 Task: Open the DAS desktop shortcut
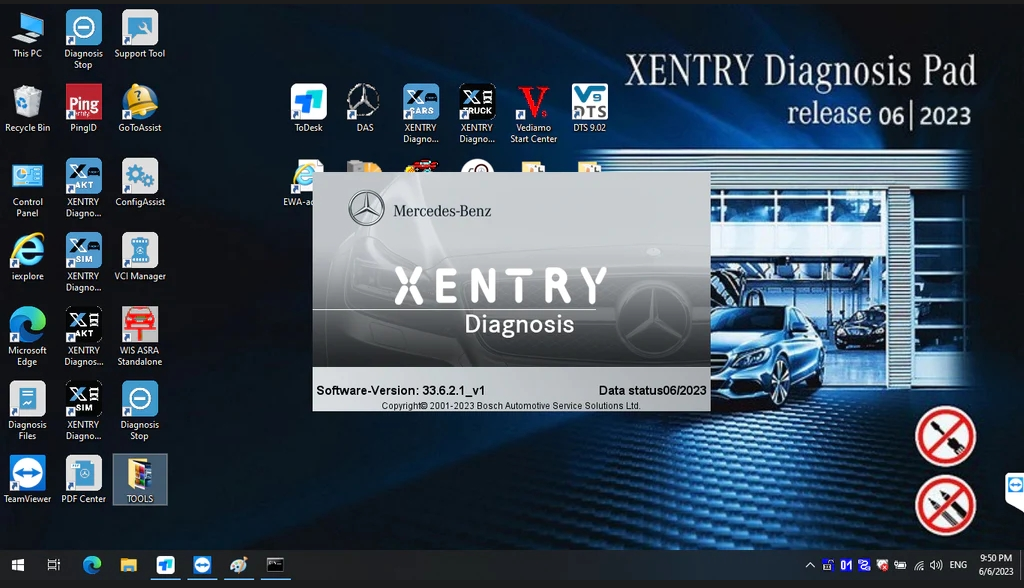[364, 108]
